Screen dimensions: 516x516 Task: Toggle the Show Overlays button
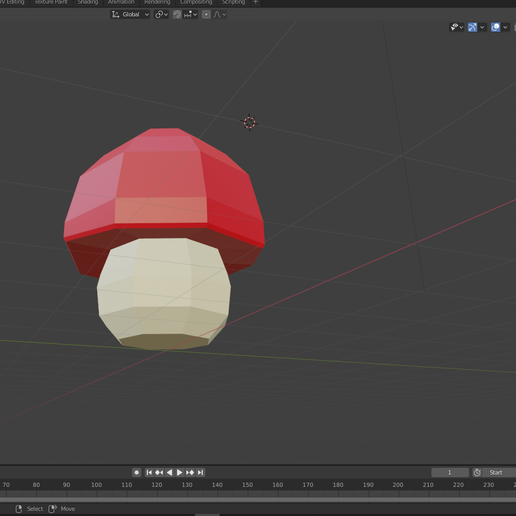point(495,27)
